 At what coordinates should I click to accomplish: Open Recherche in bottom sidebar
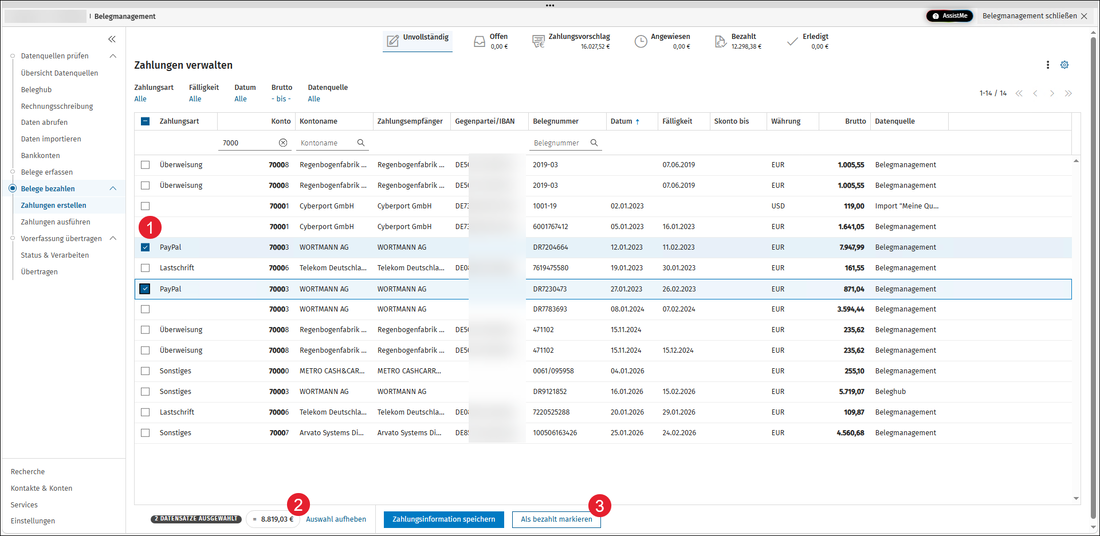(x=27, y=471)
